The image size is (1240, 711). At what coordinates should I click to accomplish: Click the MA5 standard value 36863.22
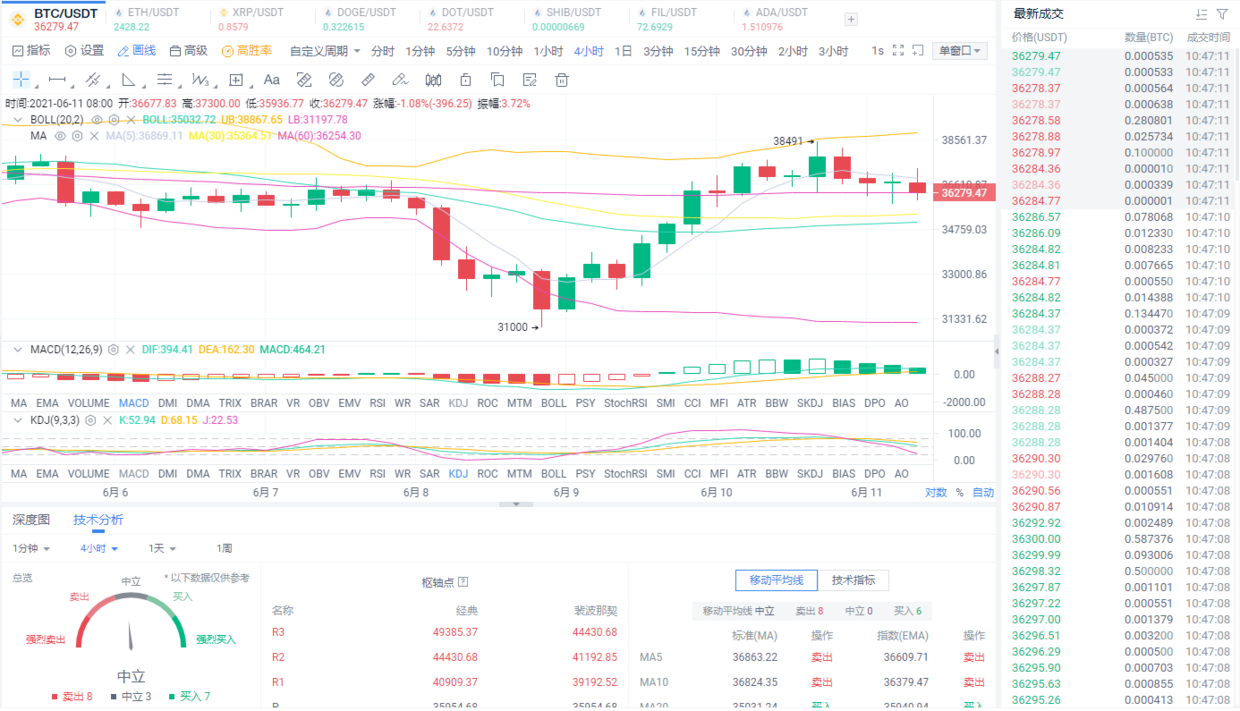(755, 657)
